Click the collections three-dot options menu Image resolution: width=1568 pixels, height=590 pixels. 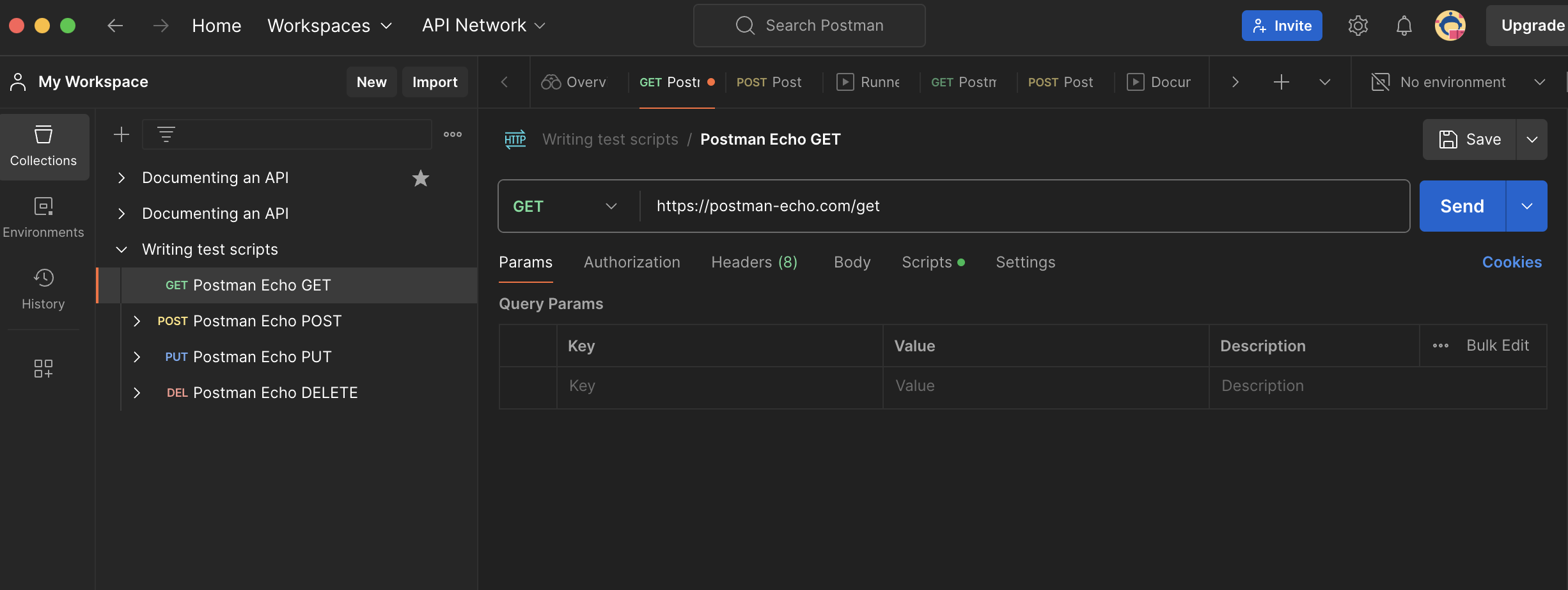click(x=453, y=134)
